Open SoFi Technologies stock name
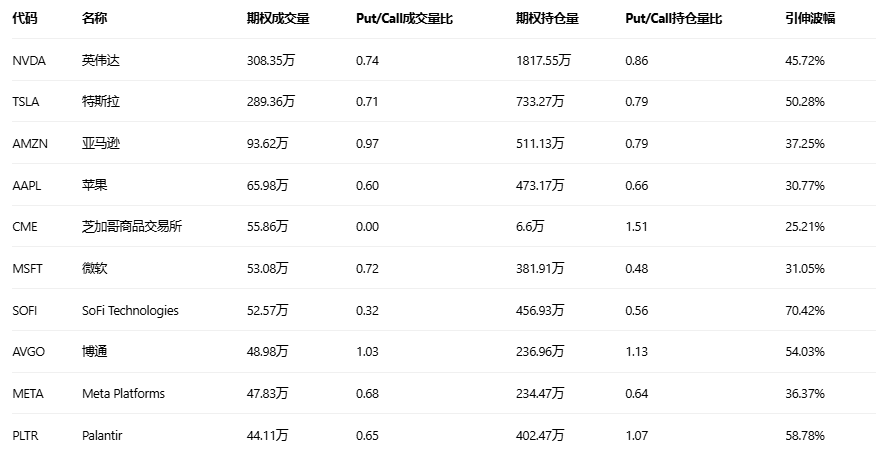Screen dimensions: 884x458 130,310
